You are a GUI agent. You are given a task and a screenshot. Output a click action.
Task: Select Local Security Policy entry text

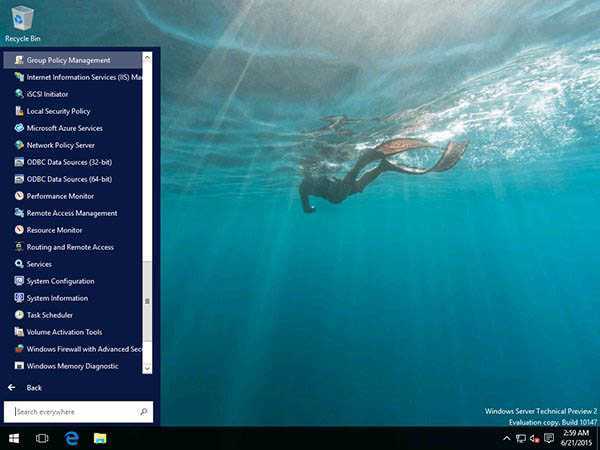pos(59,111)
